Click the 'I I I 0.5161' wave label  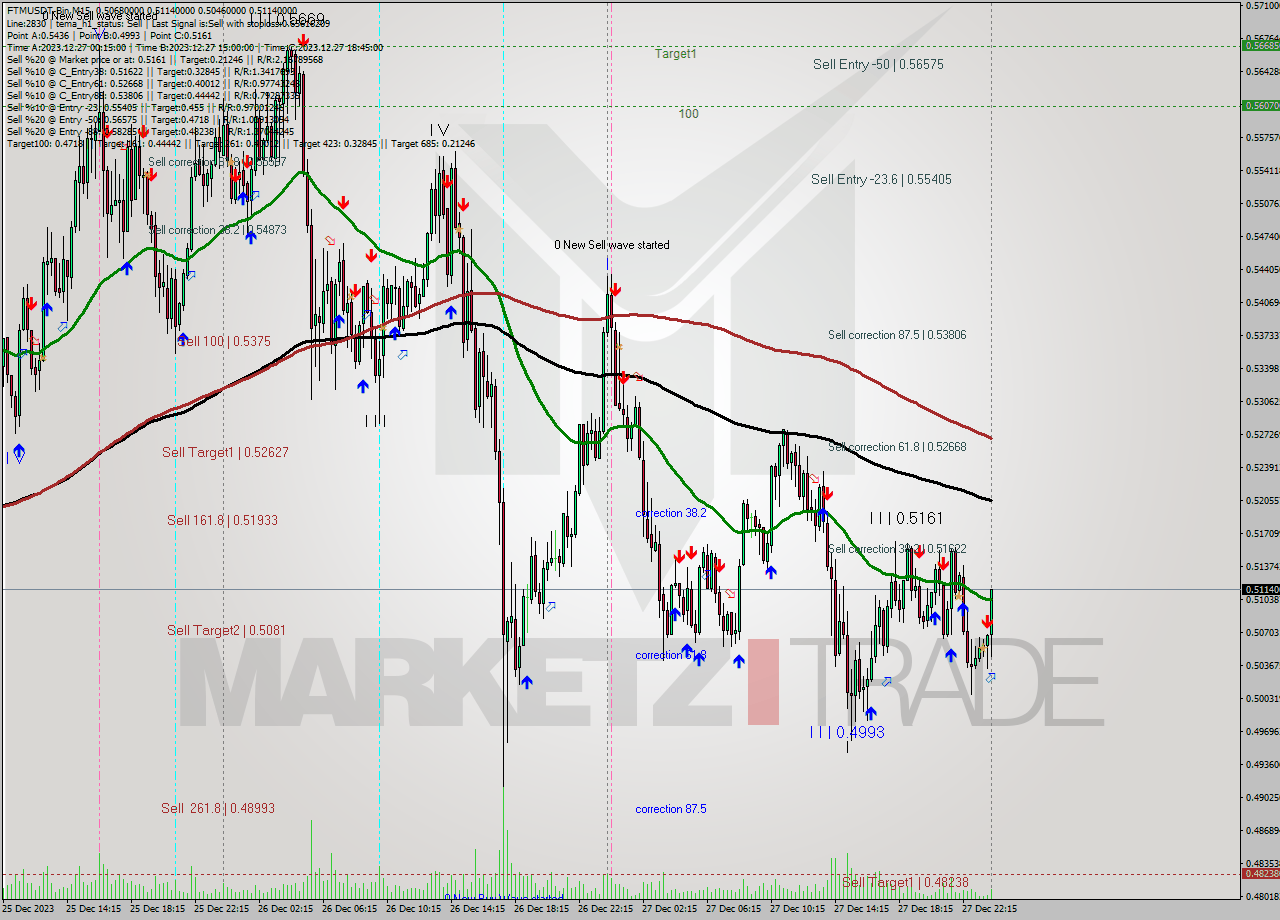906,518
